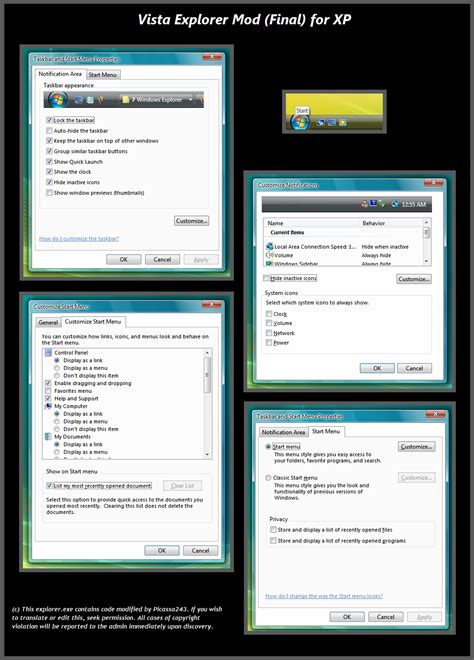Check the Power system icon checkbox

coord(269,343)
